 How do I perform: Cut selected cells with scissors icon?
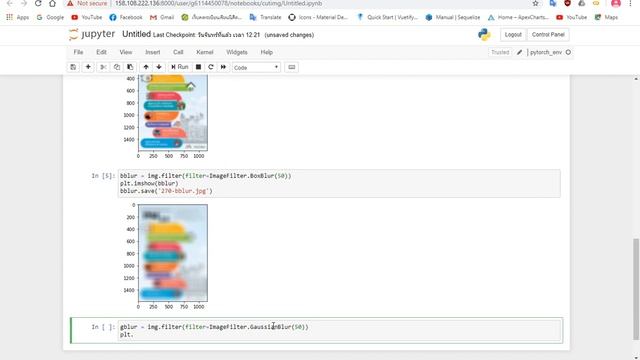point(103,67)
